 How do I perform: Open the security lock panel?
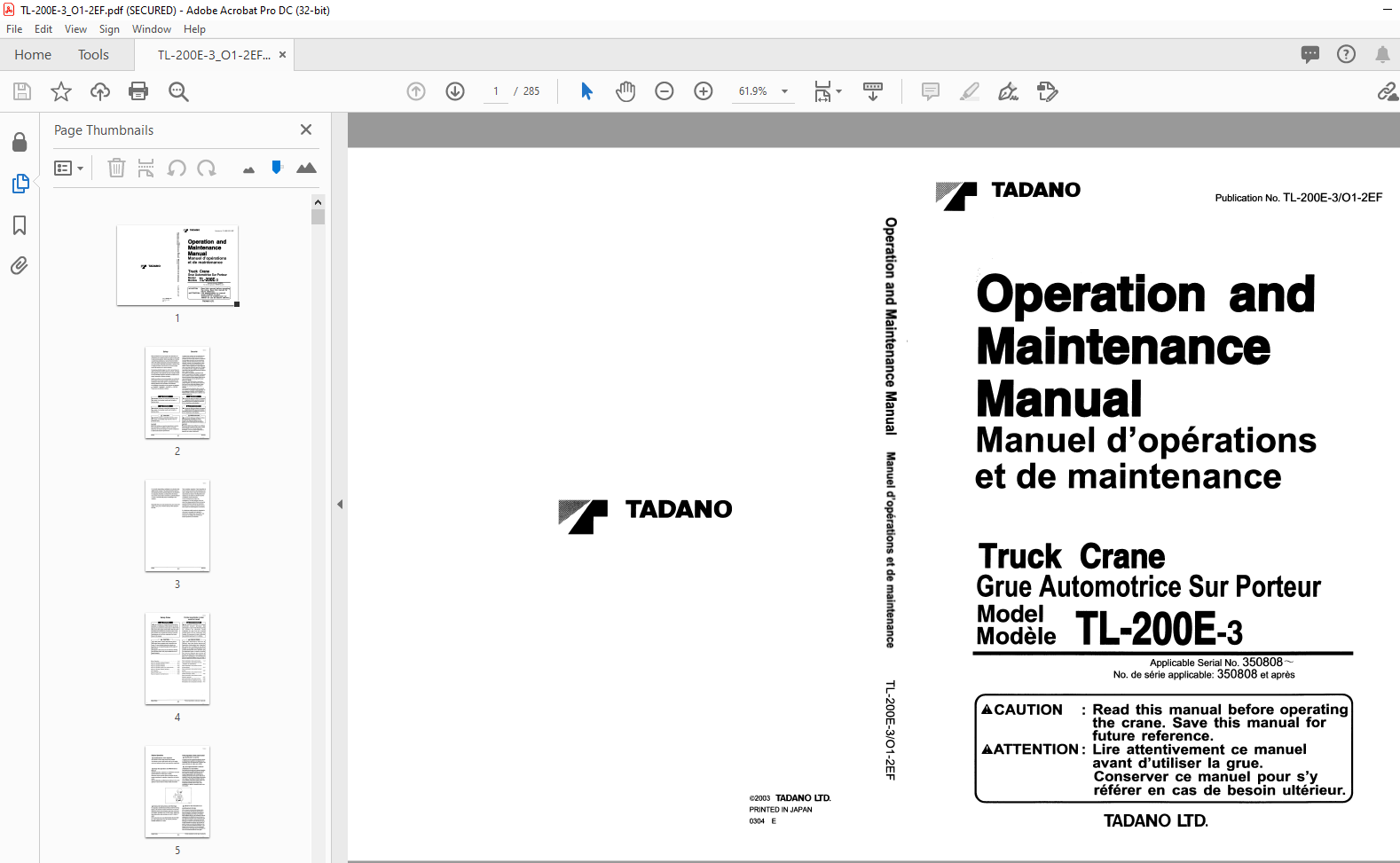(x=20, y=142)
